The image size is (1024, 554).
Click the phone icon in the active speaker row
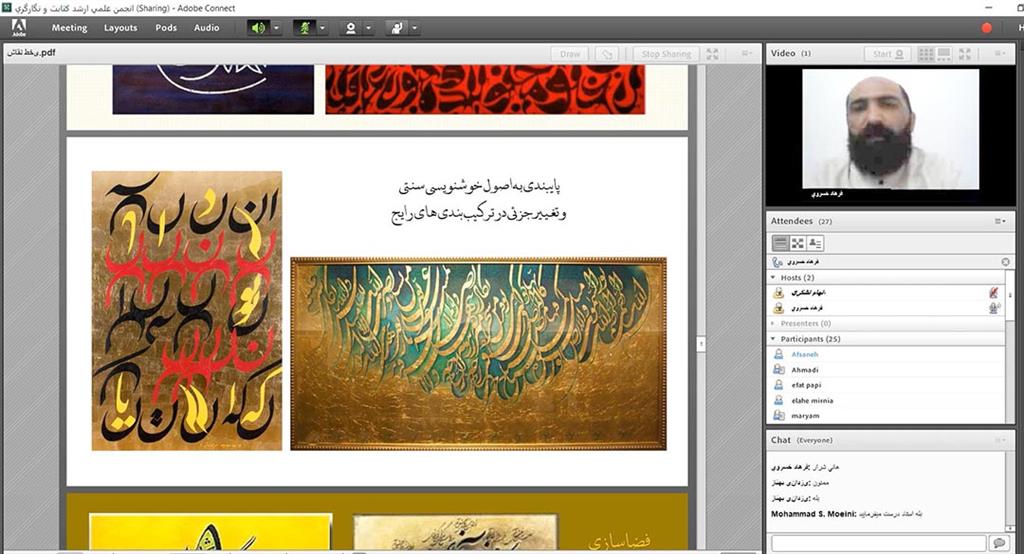[x=777, y=262]
